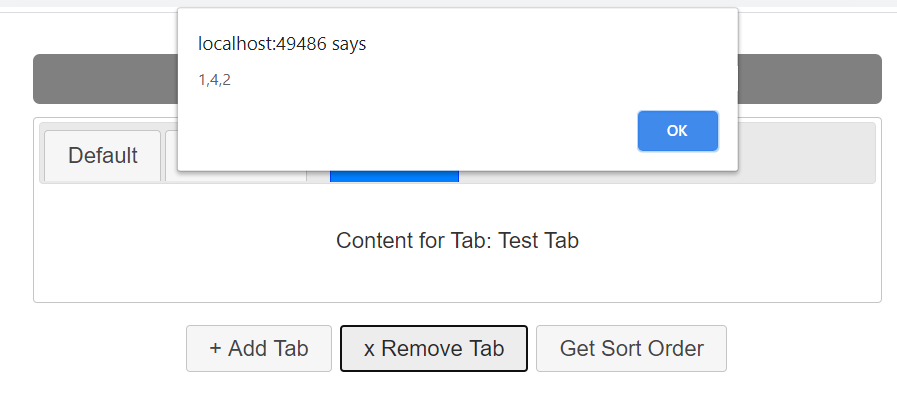The width and height of the screenshot is (897, 395).
Task: Click the + Add Tab button
Action: pos(259,349)
